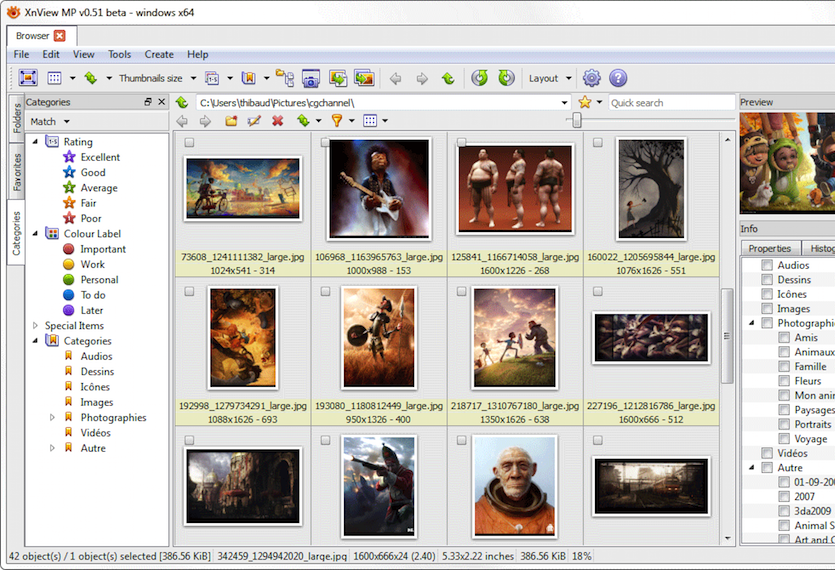Open the Edit menu

51,54
